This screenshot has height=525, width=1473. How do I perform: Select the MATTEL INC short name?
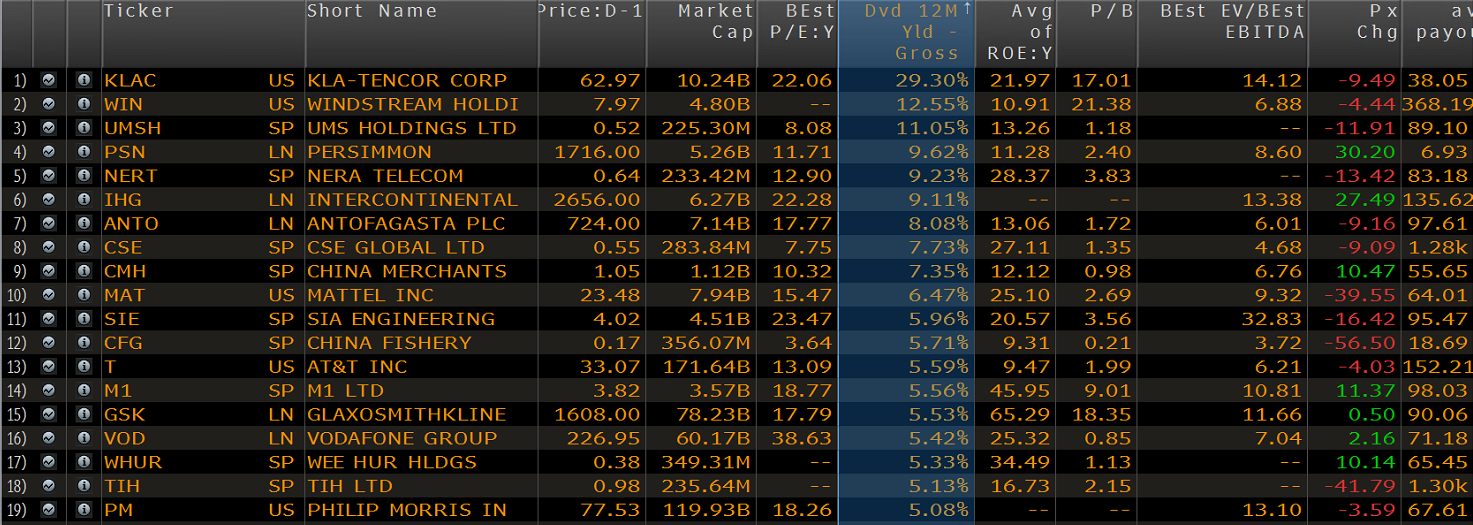tap(371, 295)
